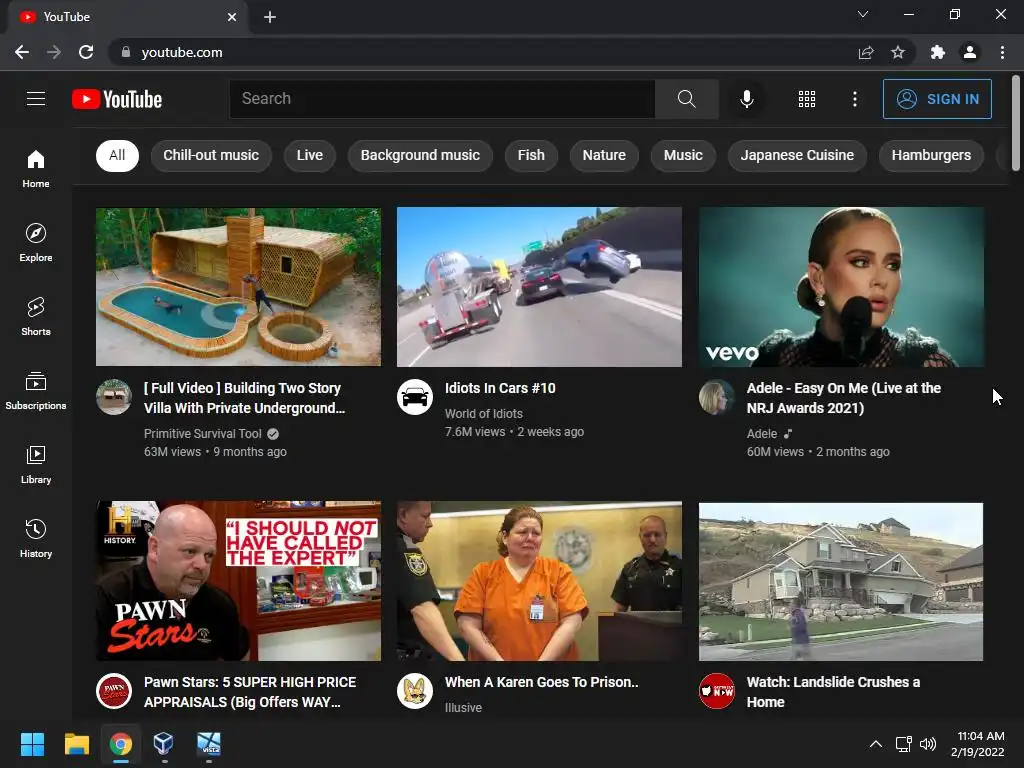Open Chrome extensions puzzle icon
This screenshot has width=1024, height=768.
tap(938, 52)
